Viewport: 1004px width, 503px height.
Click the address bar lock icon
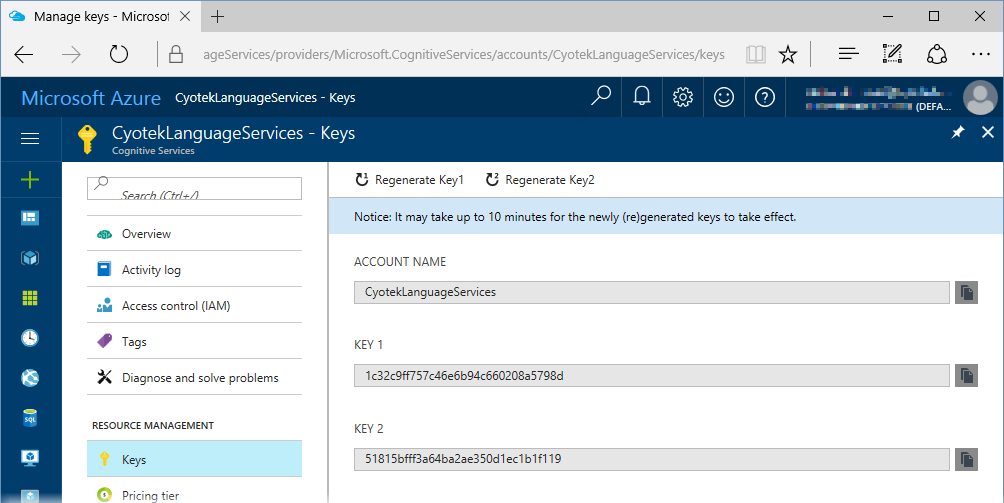tap(175, 54)
